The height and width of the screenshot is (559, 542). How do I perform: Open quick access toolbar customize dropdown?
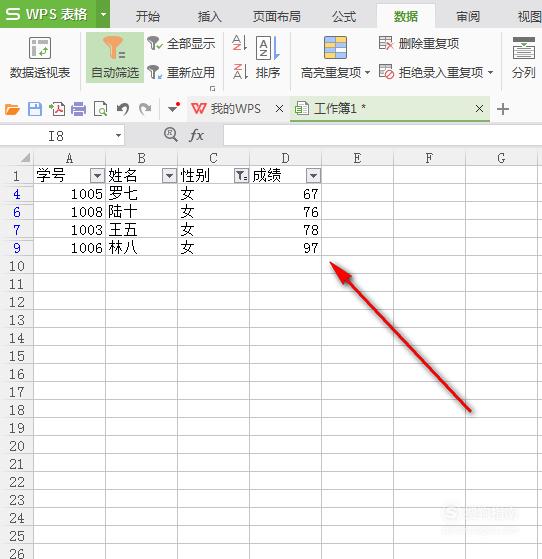(174, 108)
